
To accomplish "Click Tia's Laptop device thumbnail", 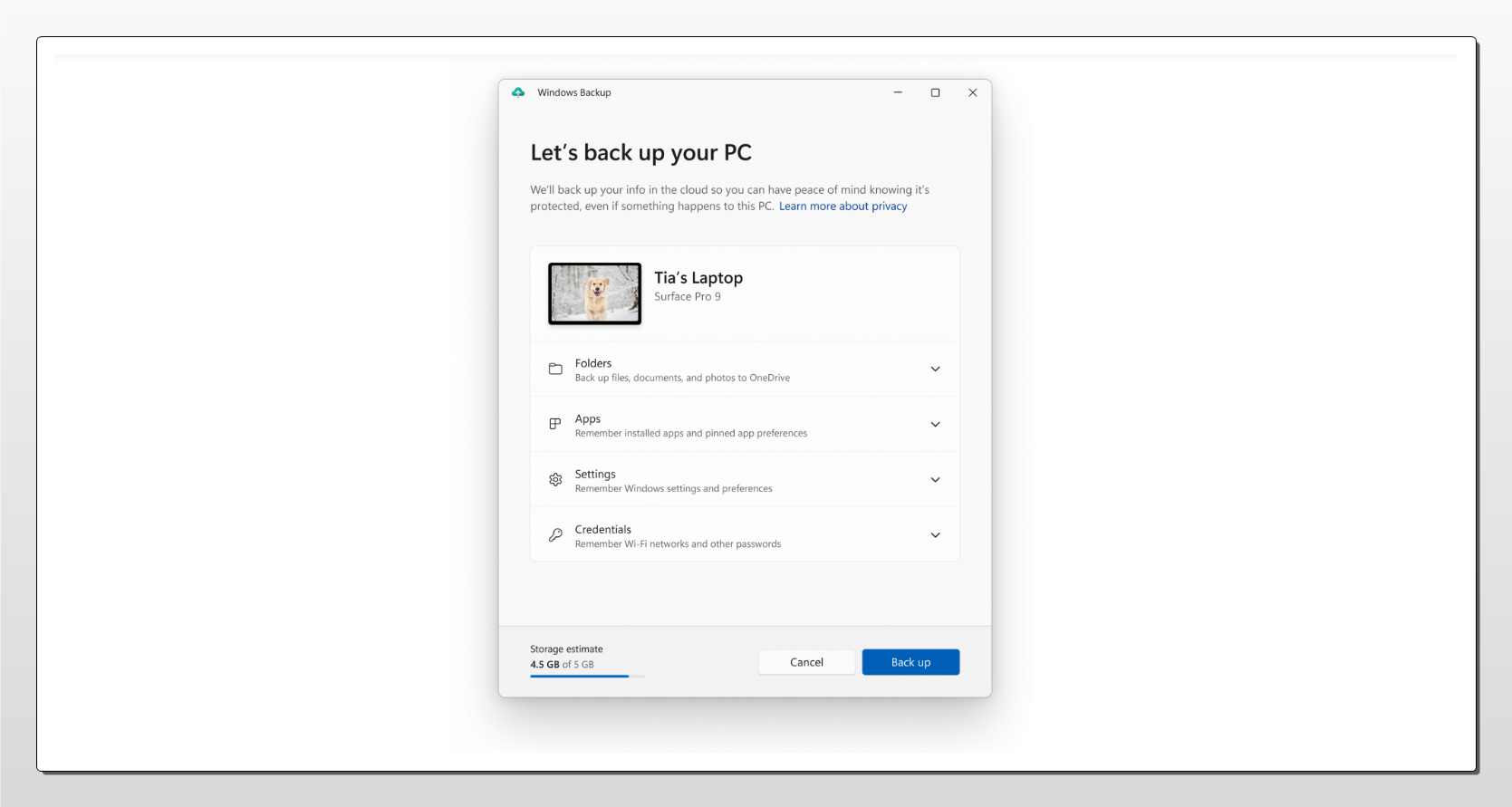I will (x=594, y=293).
